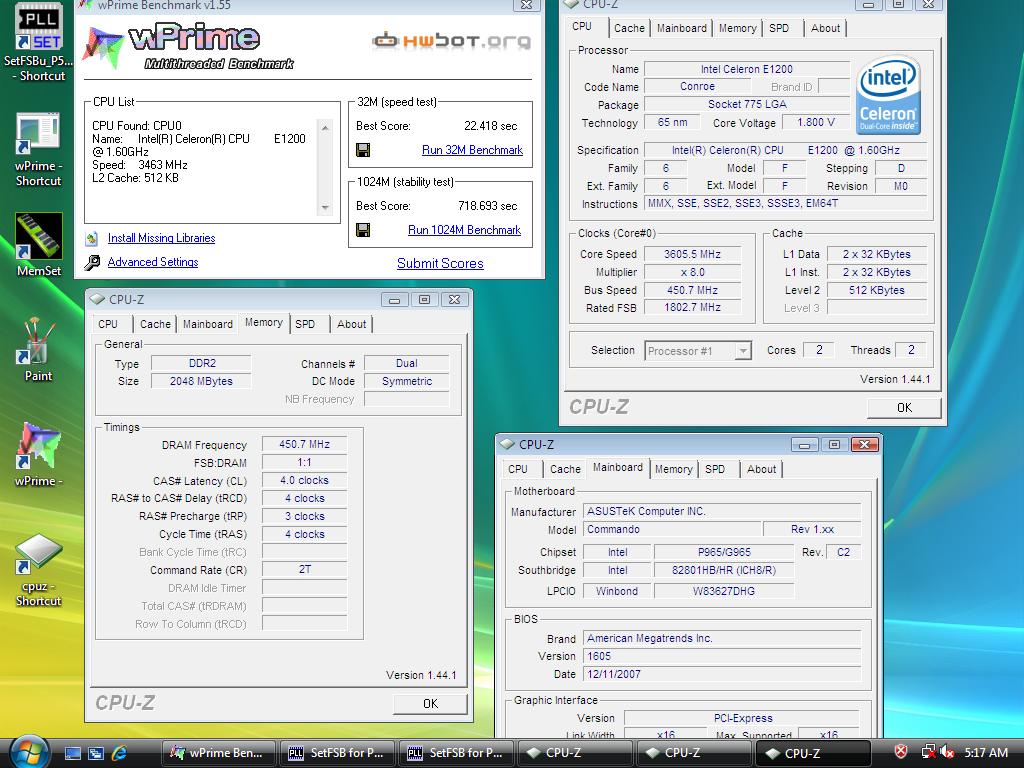Run the 32M Benchmark

[x=472, y=150]
